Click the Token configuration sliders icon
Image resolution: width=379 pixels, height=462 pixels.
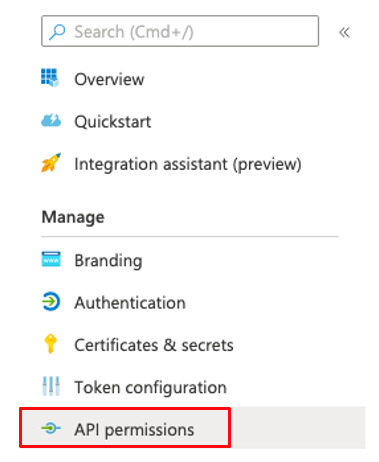pos(51,386)
